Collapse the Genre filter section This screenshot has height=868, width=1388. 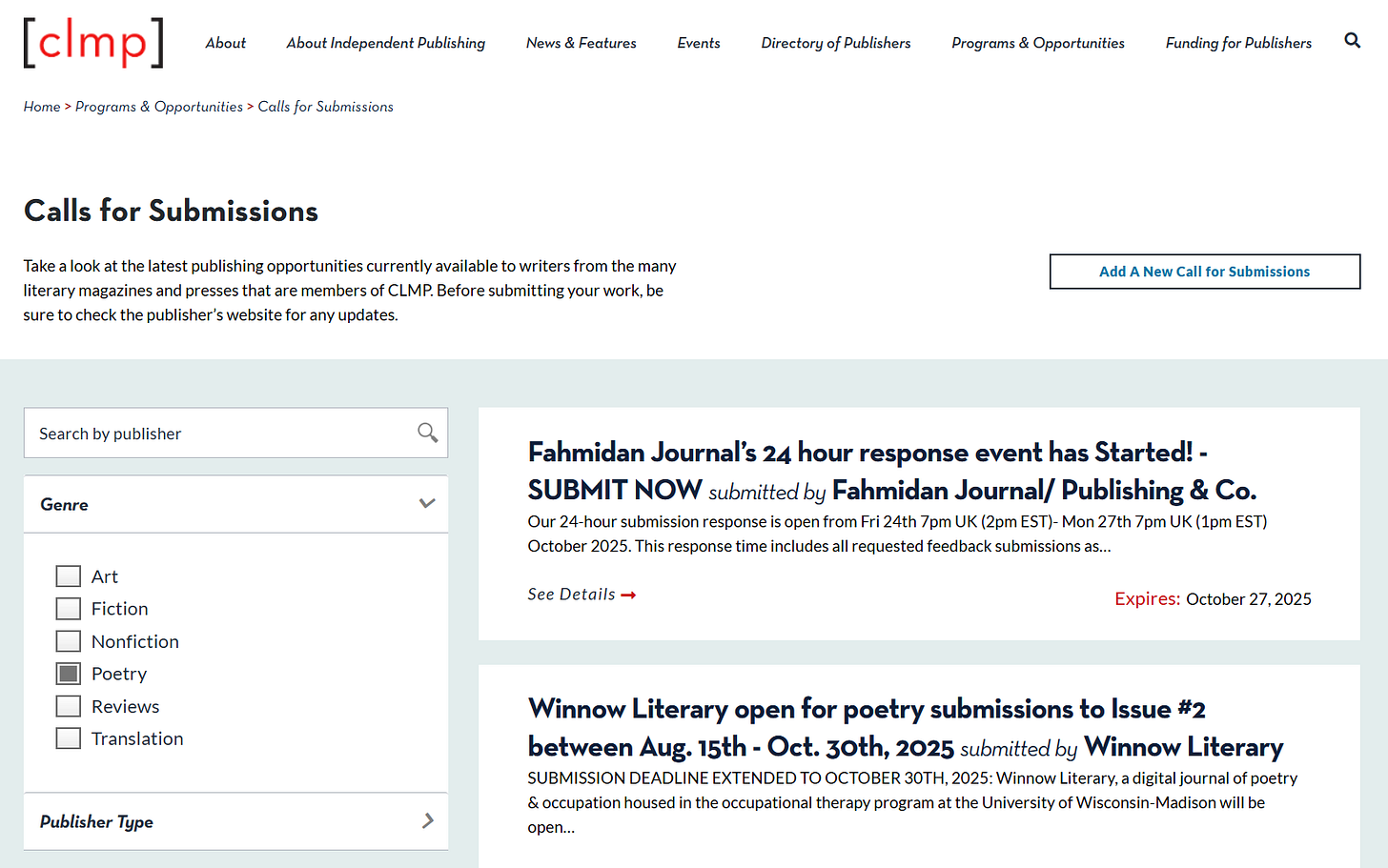[x=235, y=504]
